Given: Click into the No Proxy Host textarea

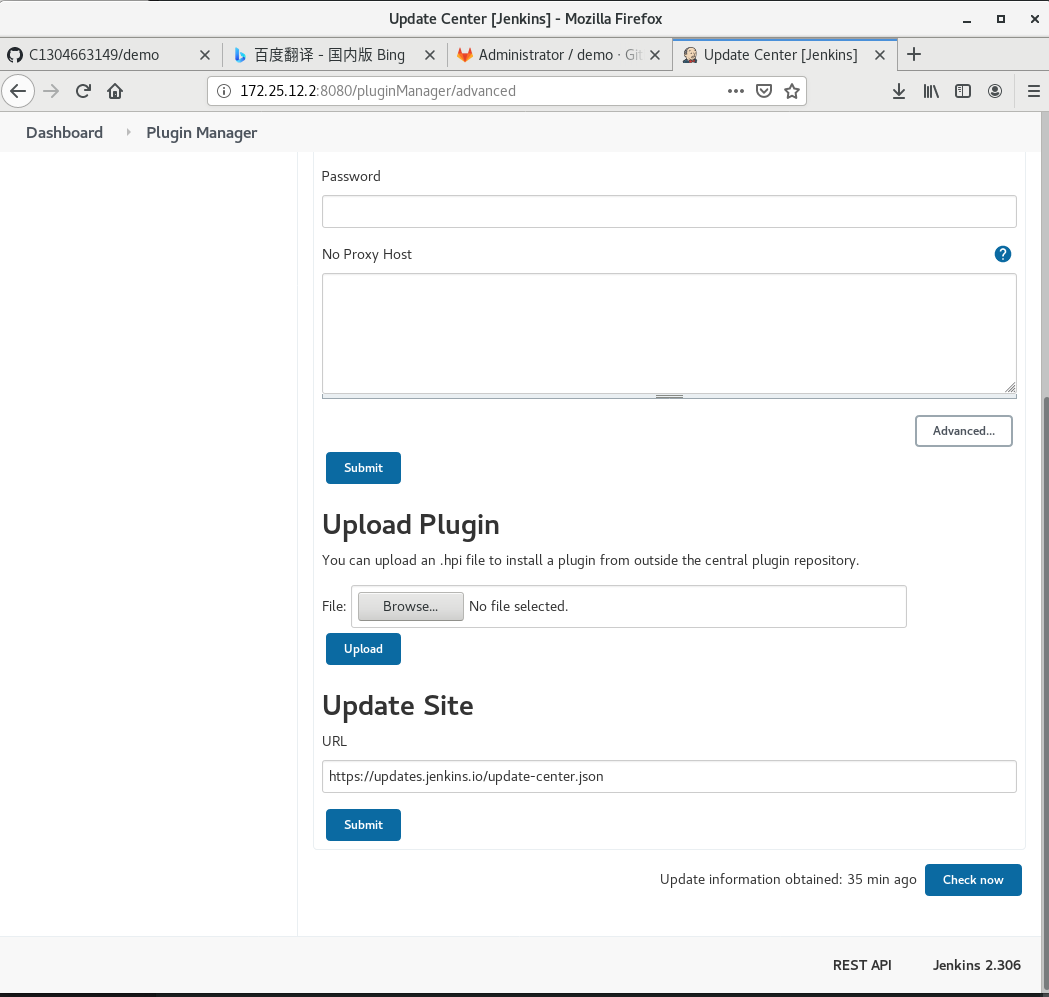Looking at the screenshot, I should point(669,333).
